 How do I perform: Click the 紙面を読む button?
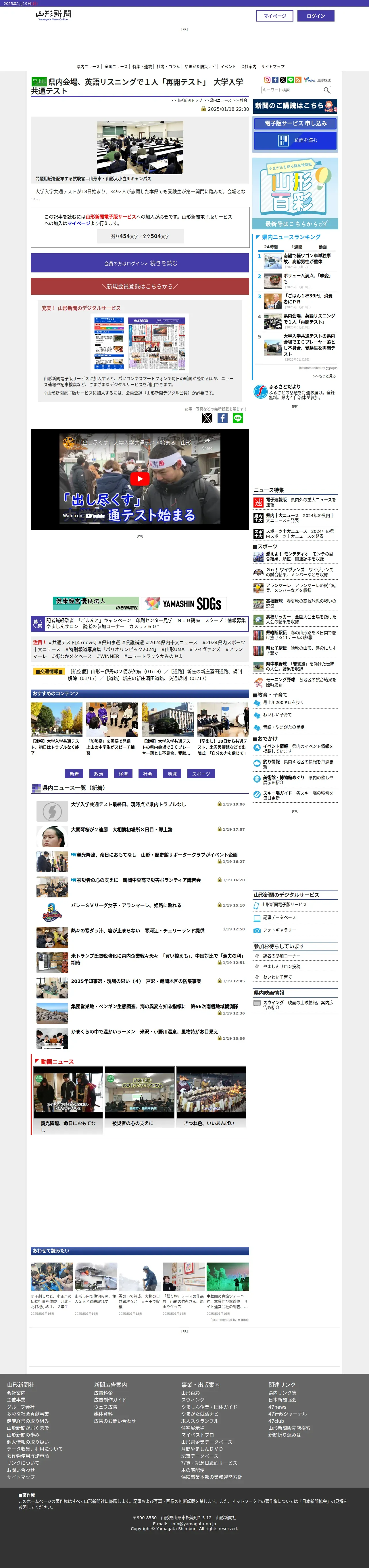pos(295,140)
